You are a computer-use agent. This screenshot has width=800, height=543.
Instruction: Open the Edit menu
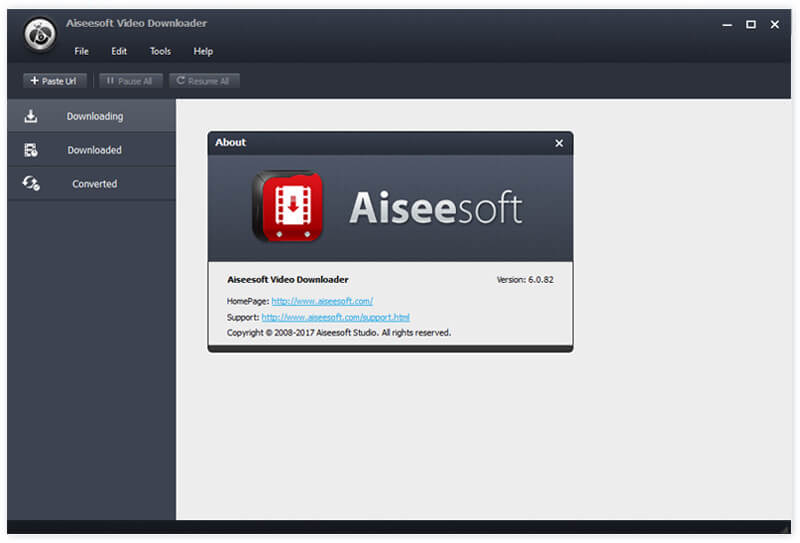119,51
